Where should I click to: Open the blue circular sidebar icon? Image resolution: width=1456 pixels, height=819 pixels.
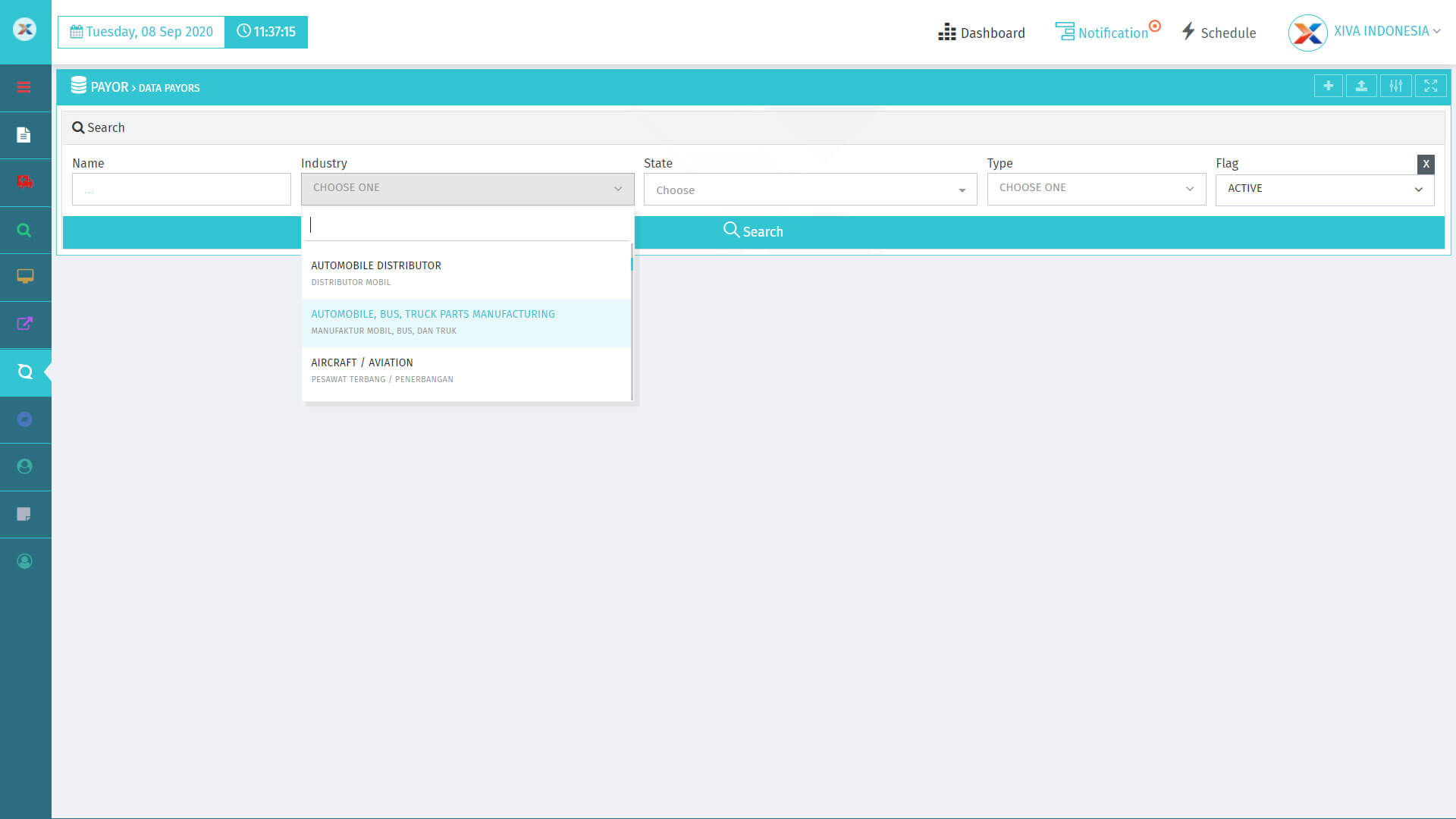(x=25, y=419)
